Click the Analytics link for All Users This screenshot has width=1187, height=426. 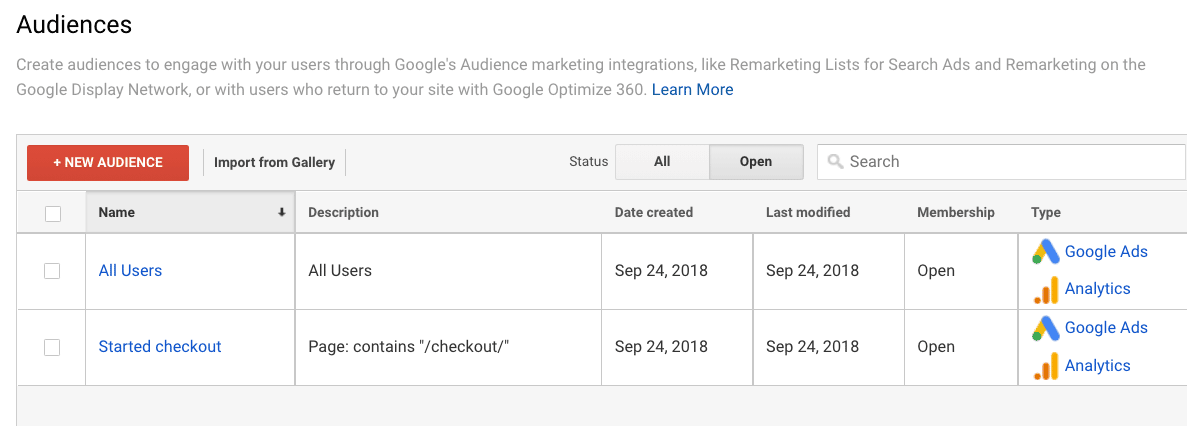[x=1098, y=288]
